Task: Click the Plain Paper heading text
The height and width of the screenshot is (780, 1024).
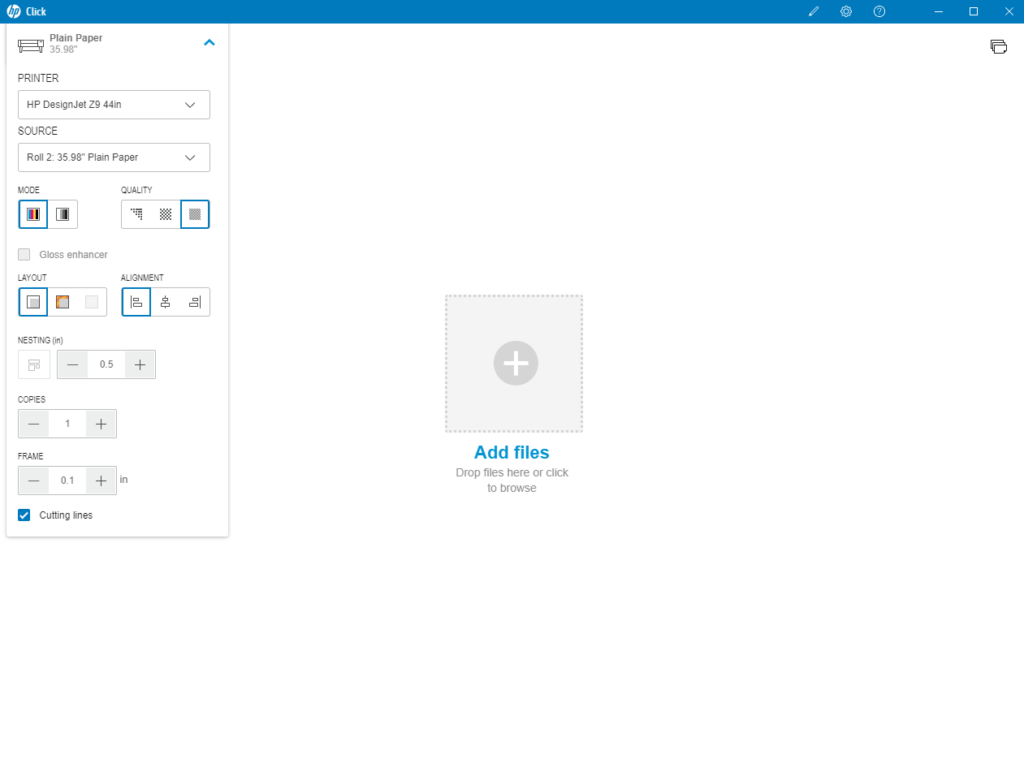Action: [x=76, y=38]
